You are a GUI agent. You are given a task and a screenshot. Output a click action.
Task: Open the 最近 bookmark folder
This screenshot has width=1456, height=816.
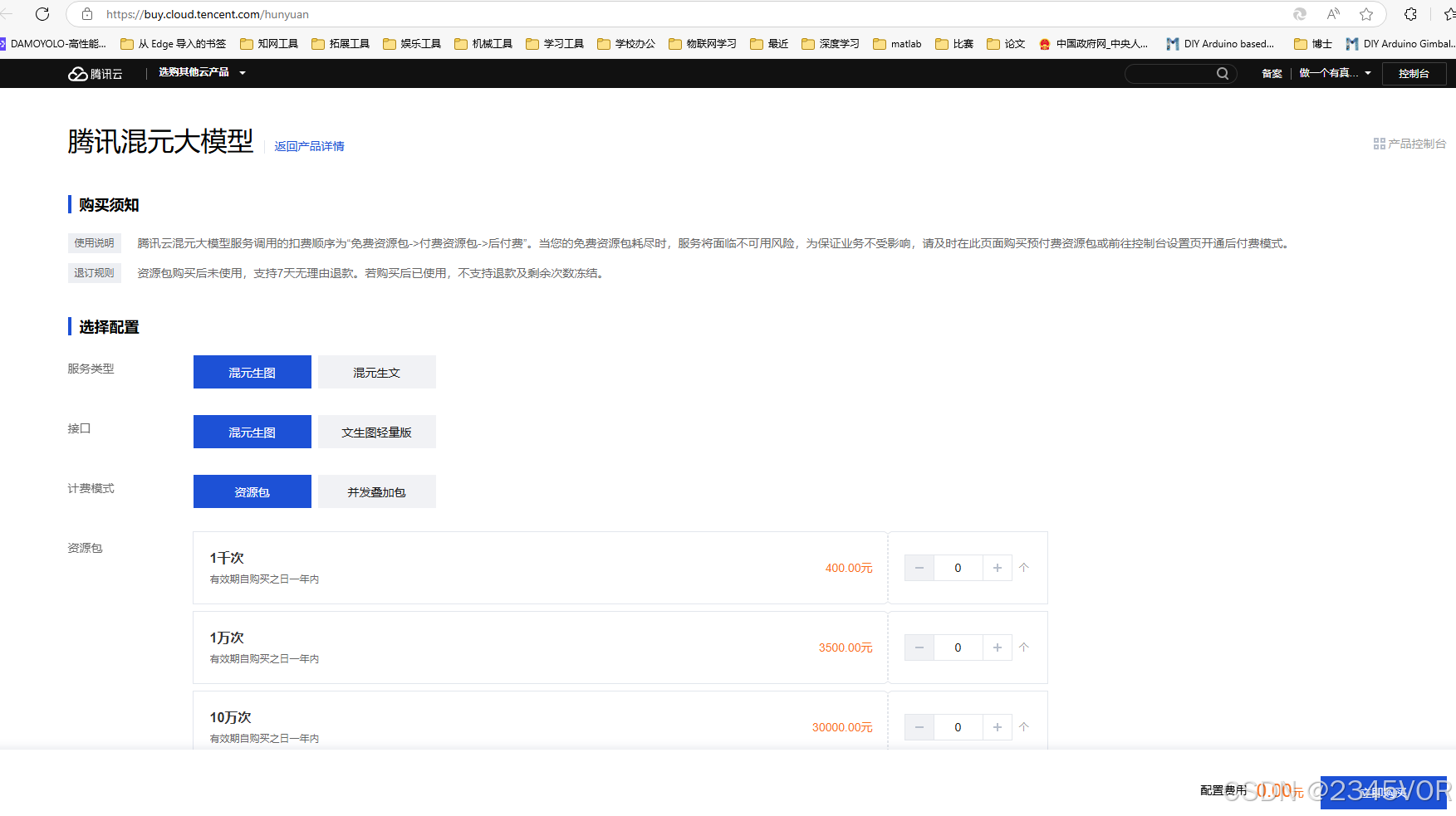coord(769,44)
